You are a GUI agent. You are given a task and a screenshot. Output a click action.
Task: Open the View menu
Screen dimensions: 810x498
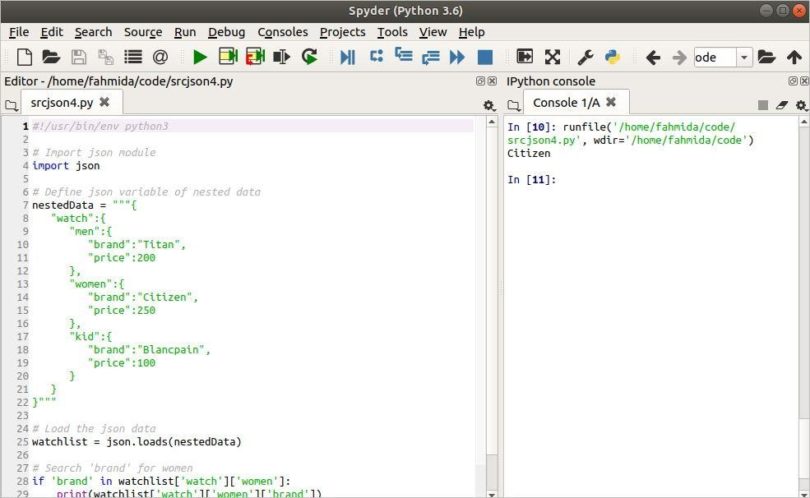(x=432, y=32)
